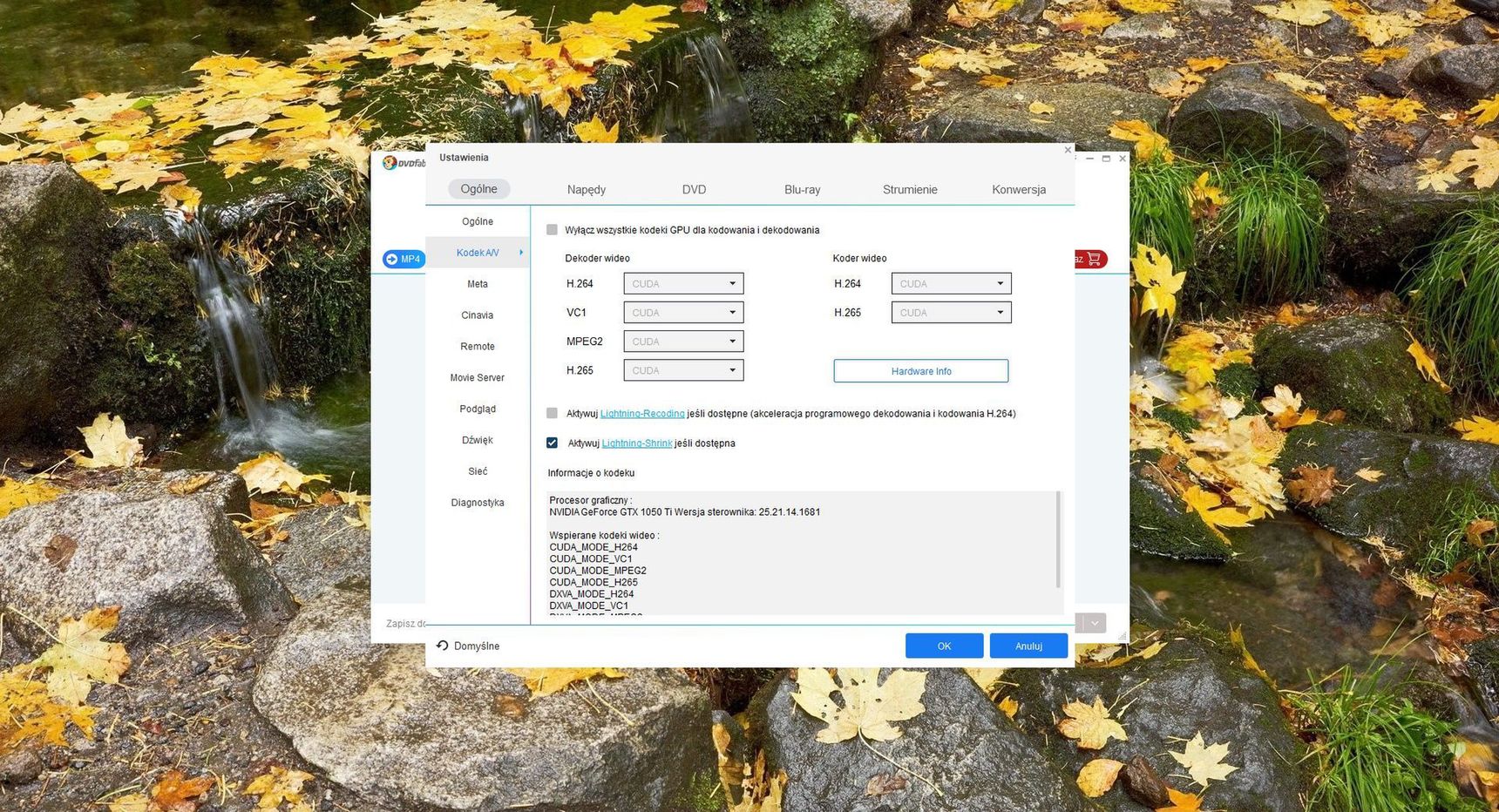Open the Lightning-Recoding link
Screen dimensions: 1499x812
coord(642,414)
